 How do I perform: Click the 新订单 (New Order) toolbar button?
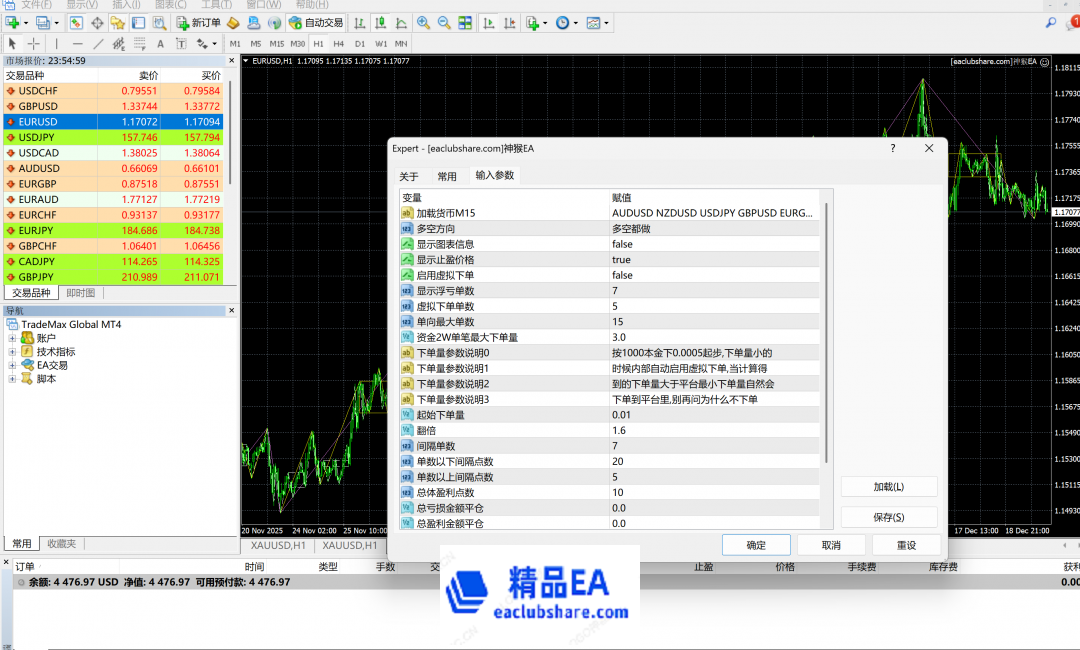pyautogui.click(x=199, y=22)
